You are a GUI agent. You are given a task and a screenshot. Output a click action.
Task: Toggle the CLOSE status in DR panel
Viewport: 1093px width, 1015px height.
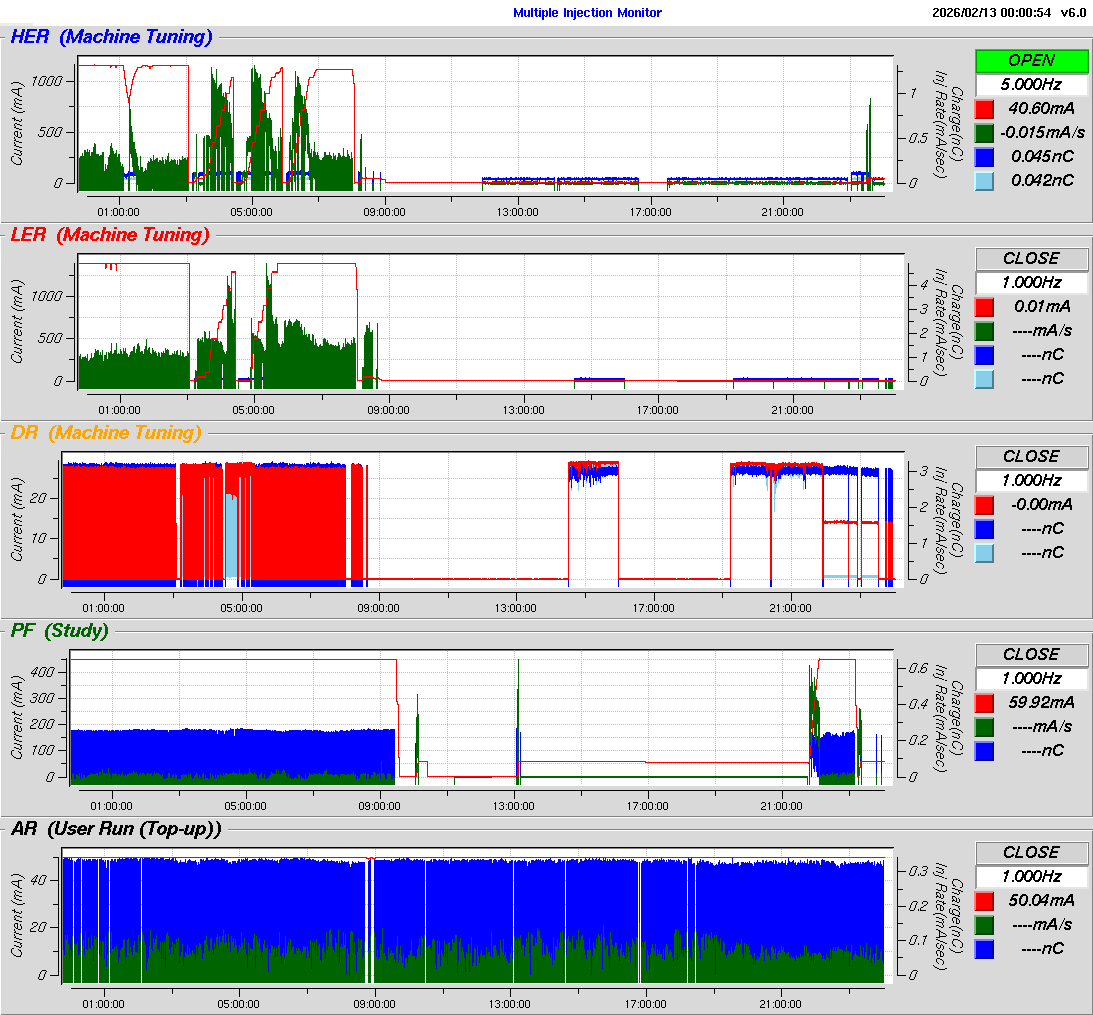(1030, 456)
